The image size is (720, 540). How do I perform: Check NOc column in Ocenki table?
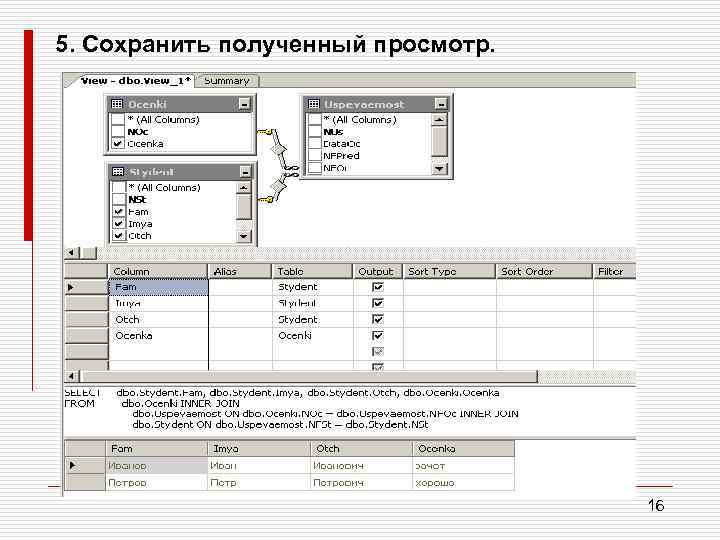(x=118, y=131)
